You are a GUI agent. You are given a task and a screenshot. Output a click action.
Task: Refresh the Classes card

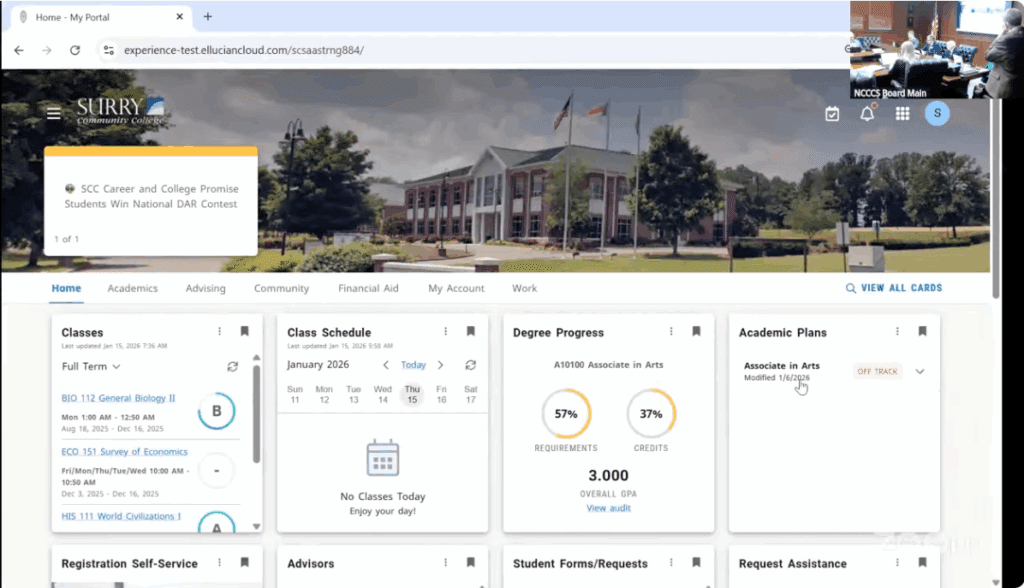click(232, 367)
